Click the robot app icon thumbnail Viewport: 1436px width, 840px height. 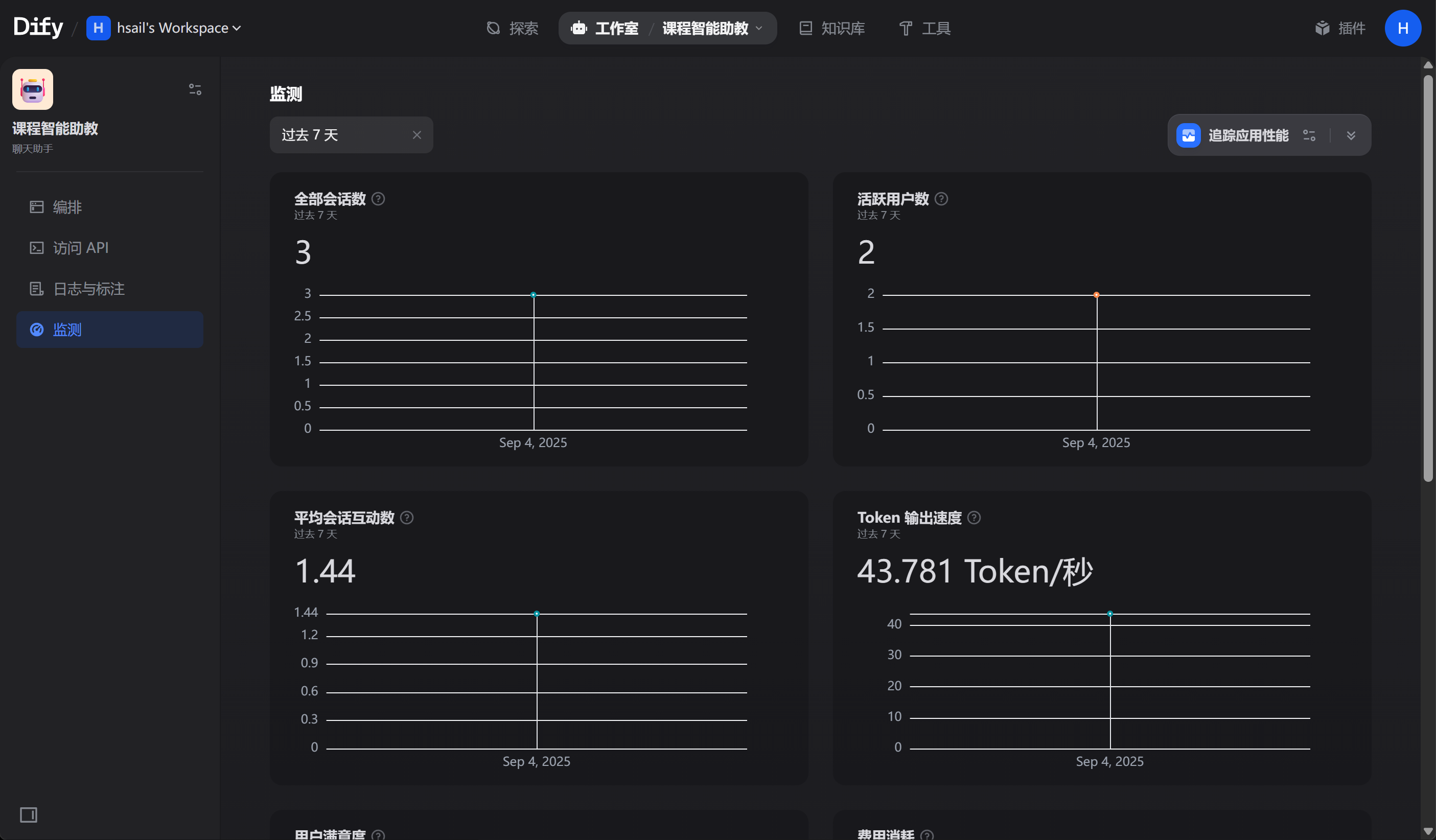point(33,89)
